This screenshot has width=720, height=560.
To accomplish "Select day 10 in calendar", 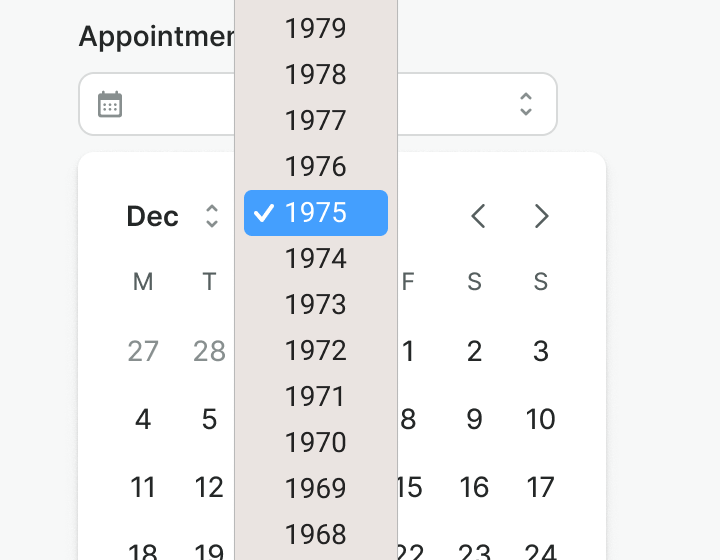I will pyautogui.click(x=540, y=419).
